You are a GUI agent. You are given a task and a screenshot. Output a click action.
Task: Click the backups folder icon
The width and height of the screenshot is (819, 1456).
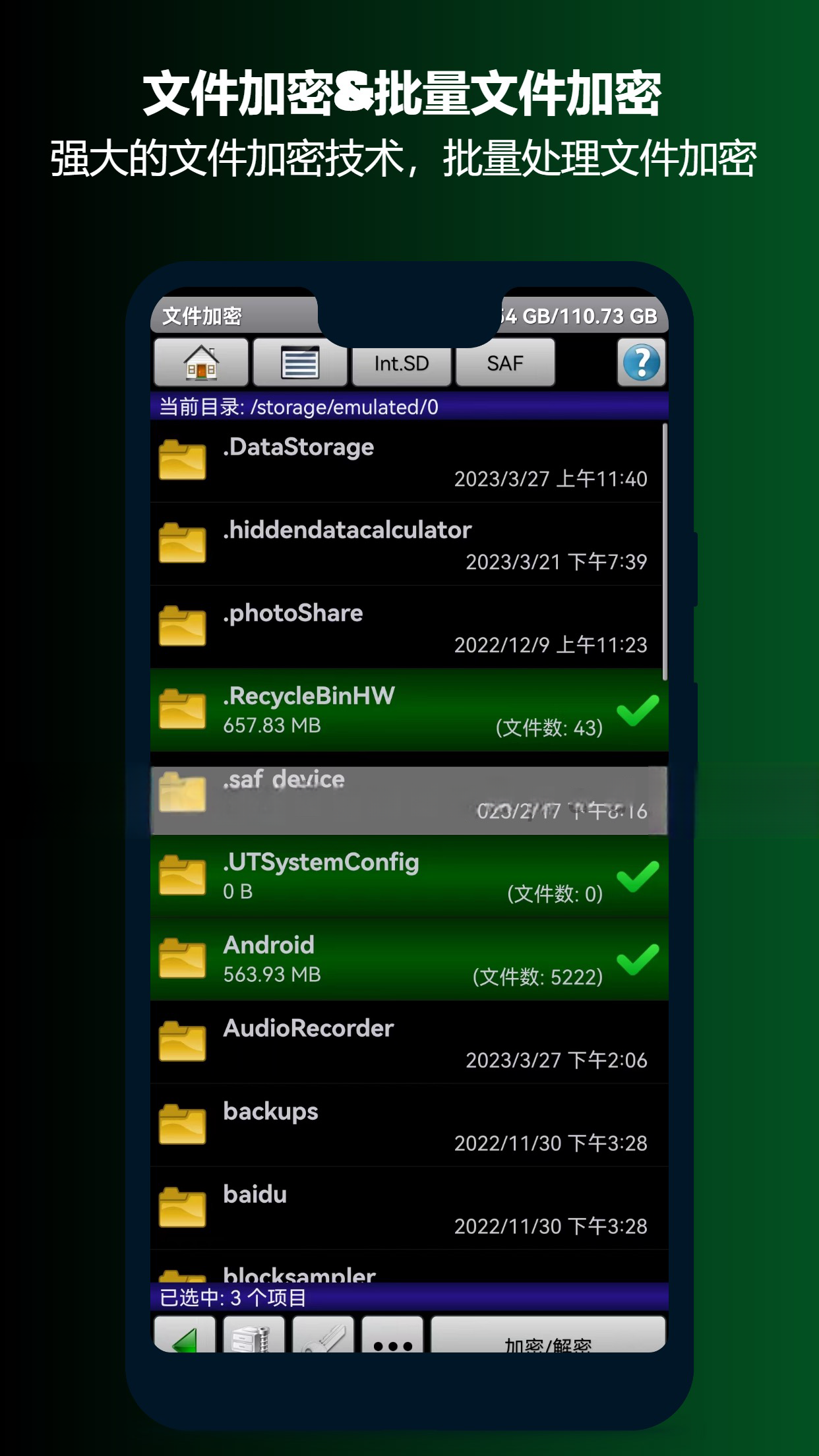coord(182,1125)
